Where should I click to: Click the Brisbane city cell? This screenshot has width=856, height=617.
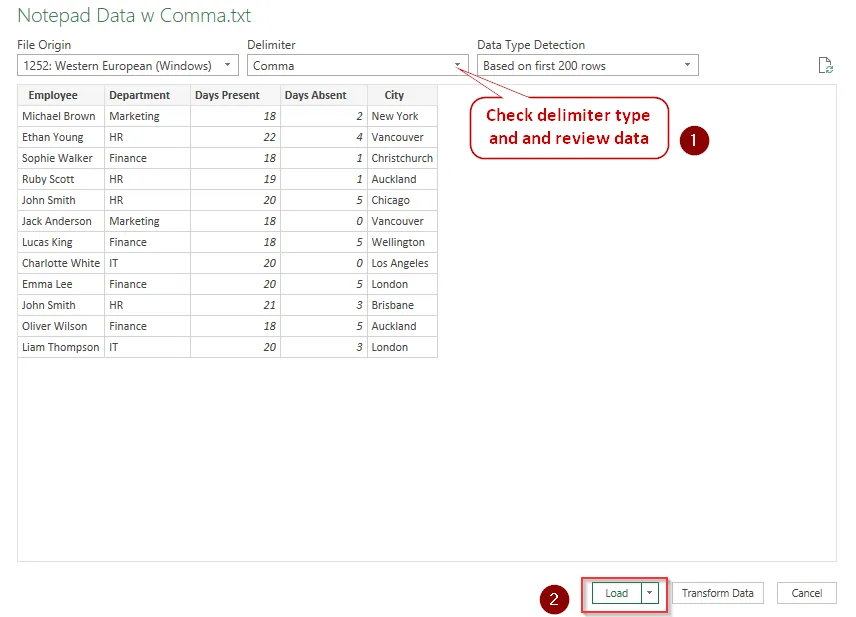(x=402, y=305)
